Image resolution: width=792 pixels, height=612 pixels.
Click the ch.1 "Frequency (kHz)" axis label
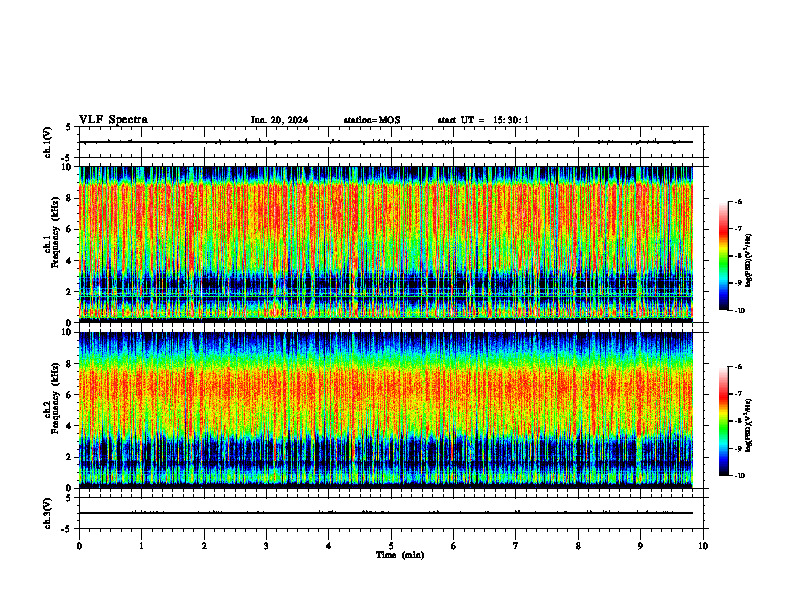coord(55,232)
